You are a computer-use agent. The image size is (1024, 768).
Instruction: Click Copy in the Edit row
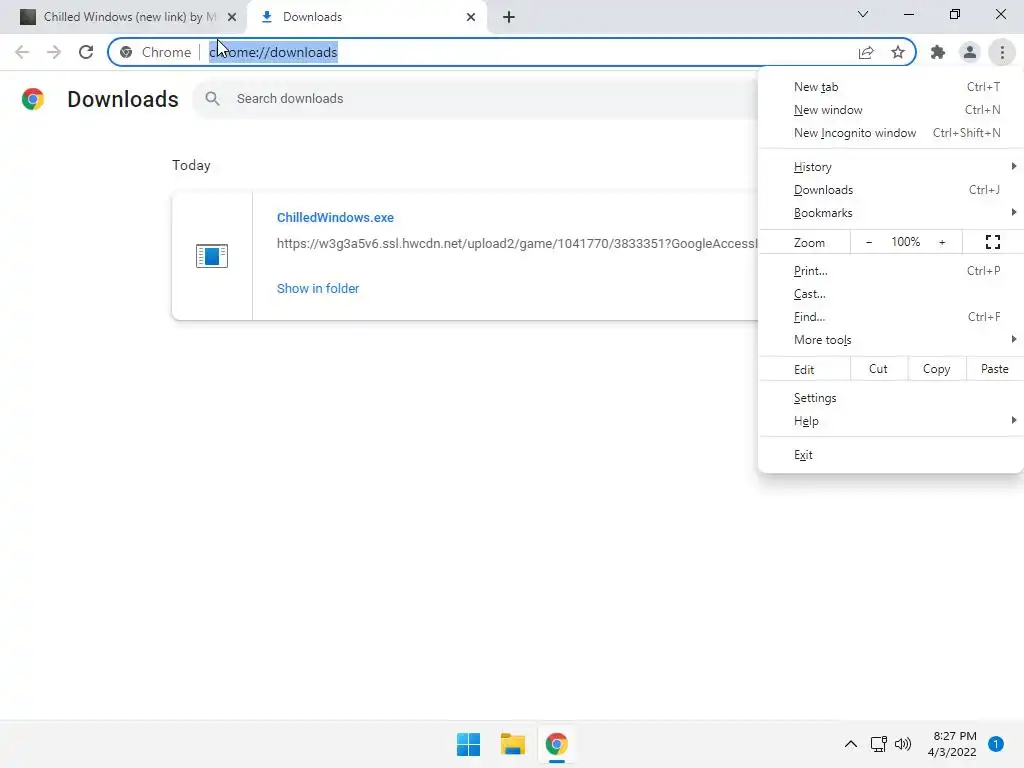click(x=936, y=369)
